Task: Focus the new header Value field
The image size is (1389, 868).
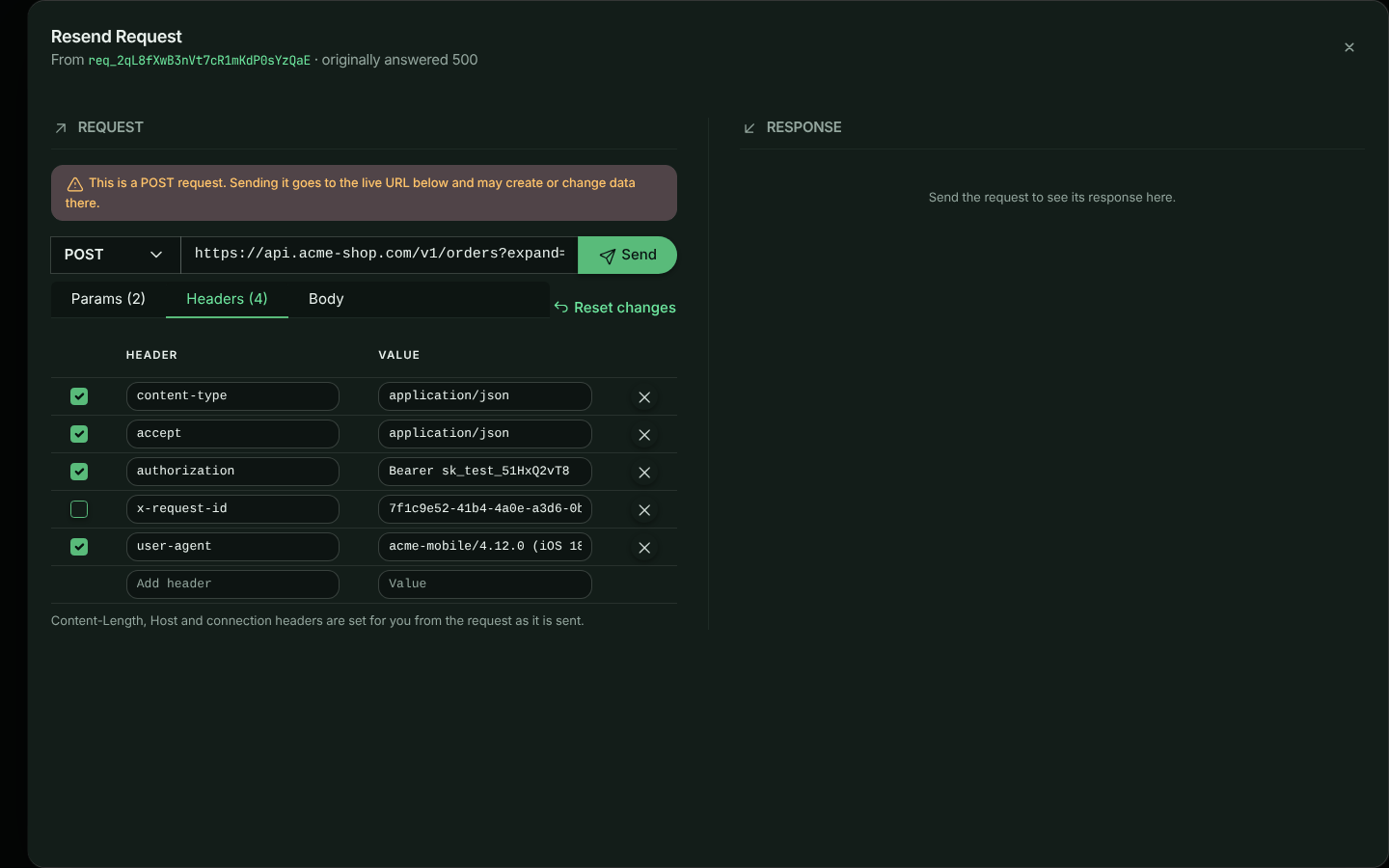Action: (485, 584)
